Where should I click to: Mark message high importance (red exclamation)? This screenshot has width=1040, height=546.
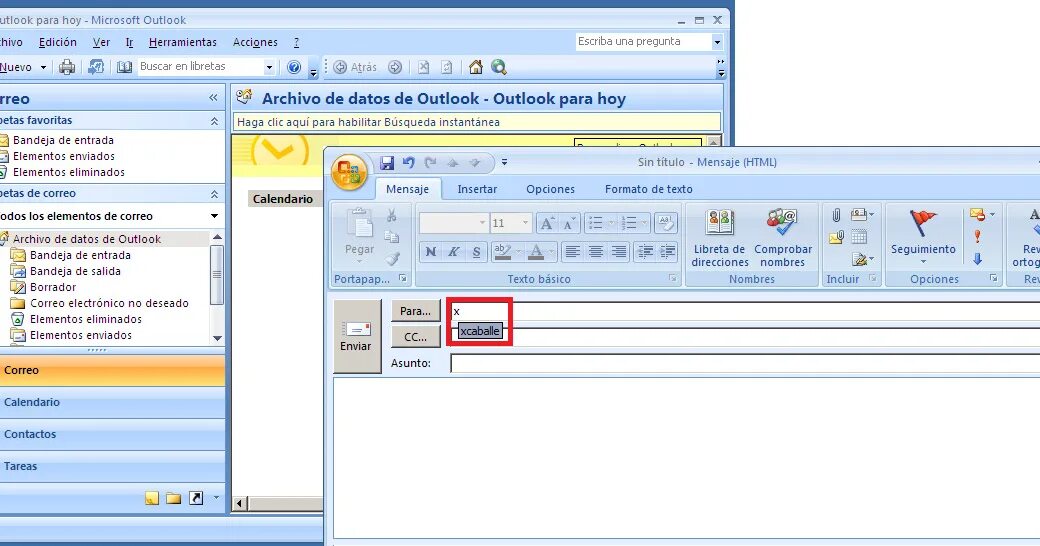click(x=977, y=236)
